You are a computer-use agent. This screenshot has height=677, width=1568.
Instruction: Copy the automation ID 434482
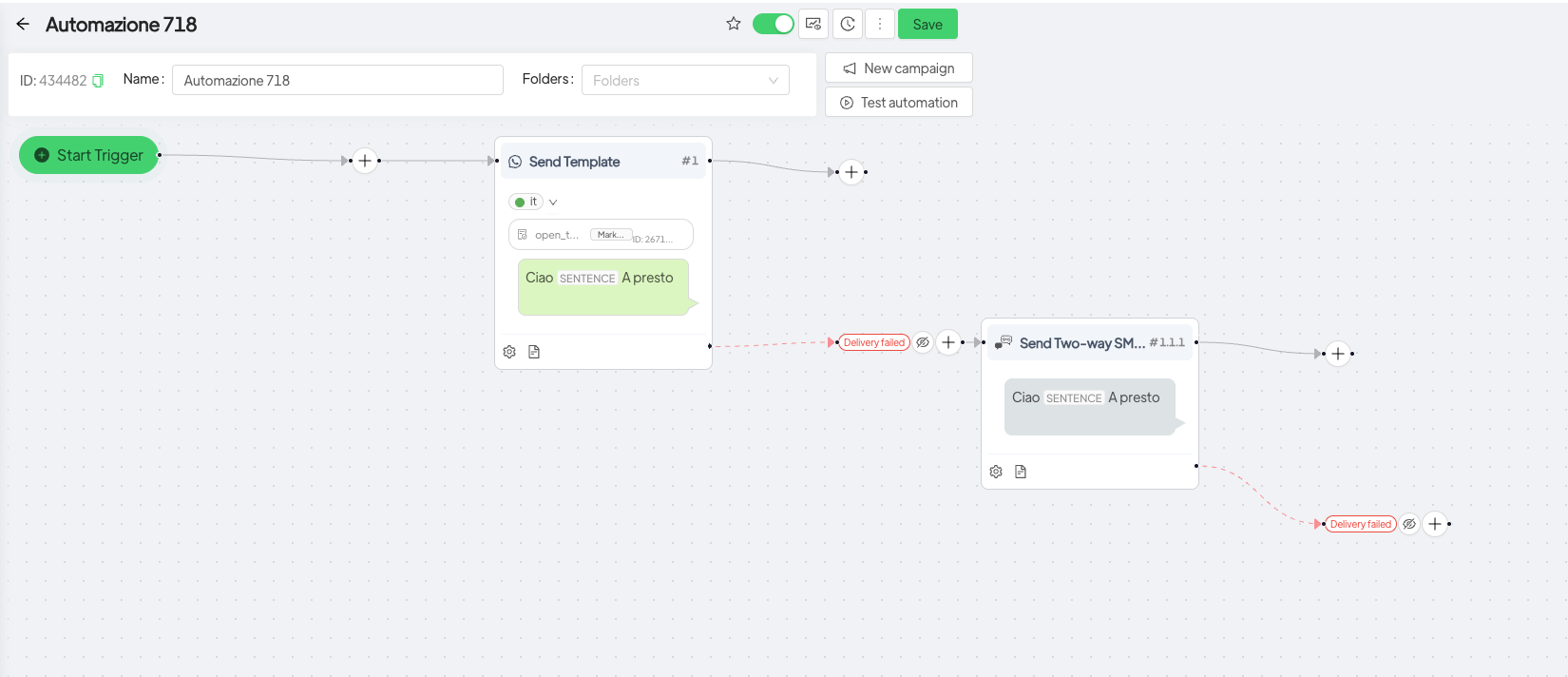tap(98, 81)
